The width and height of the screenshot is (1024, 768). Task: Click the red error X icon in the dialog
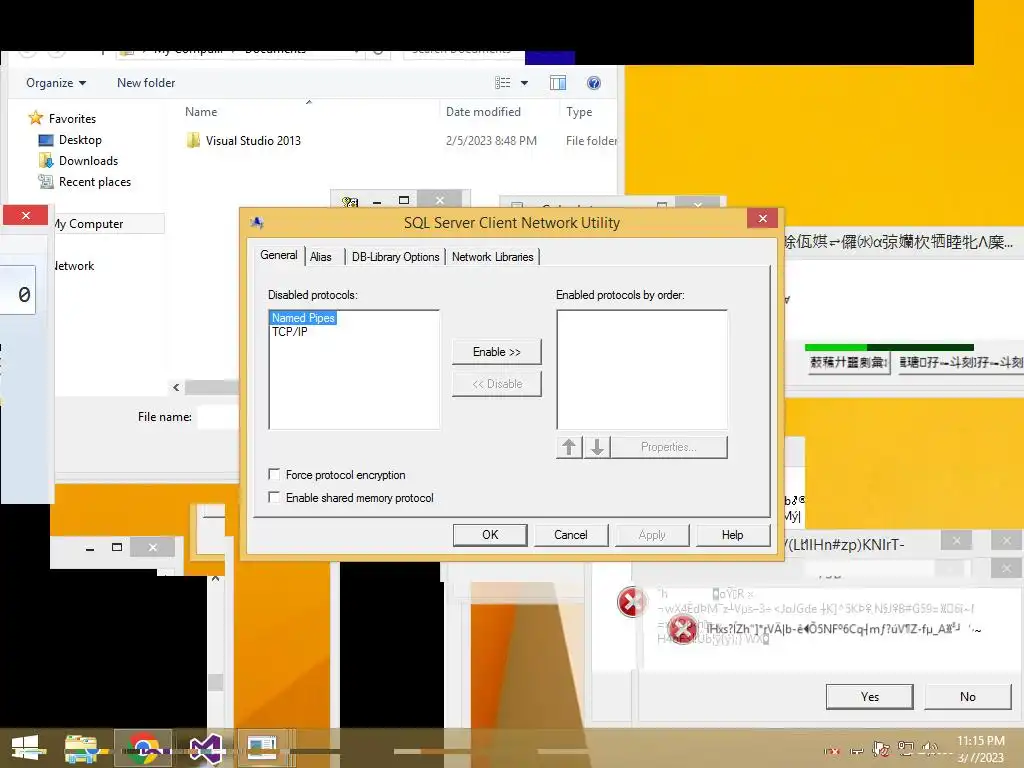pyautogui.click(x=682, y=630)
